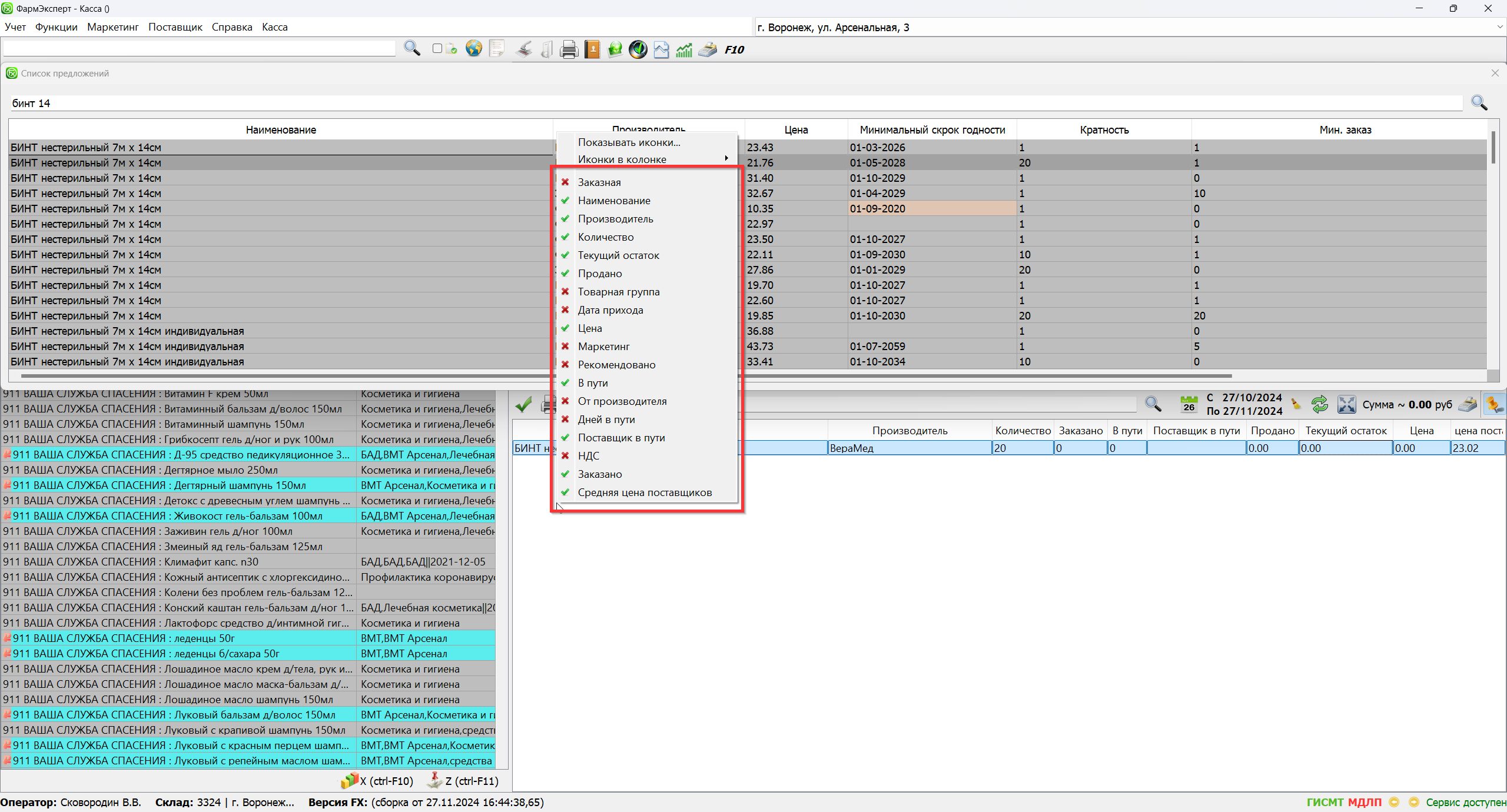Click the broom clear icon near dates
Screen dimensions: 1507x812
click(1297, 404)
